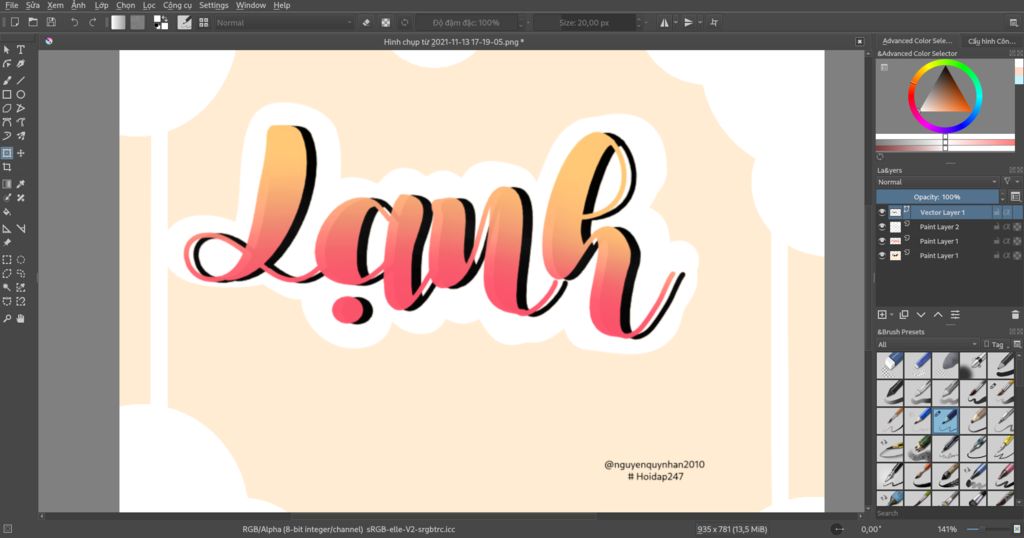Select the Crop tool
Screen dimensions: 1024x538
(7, 167)
